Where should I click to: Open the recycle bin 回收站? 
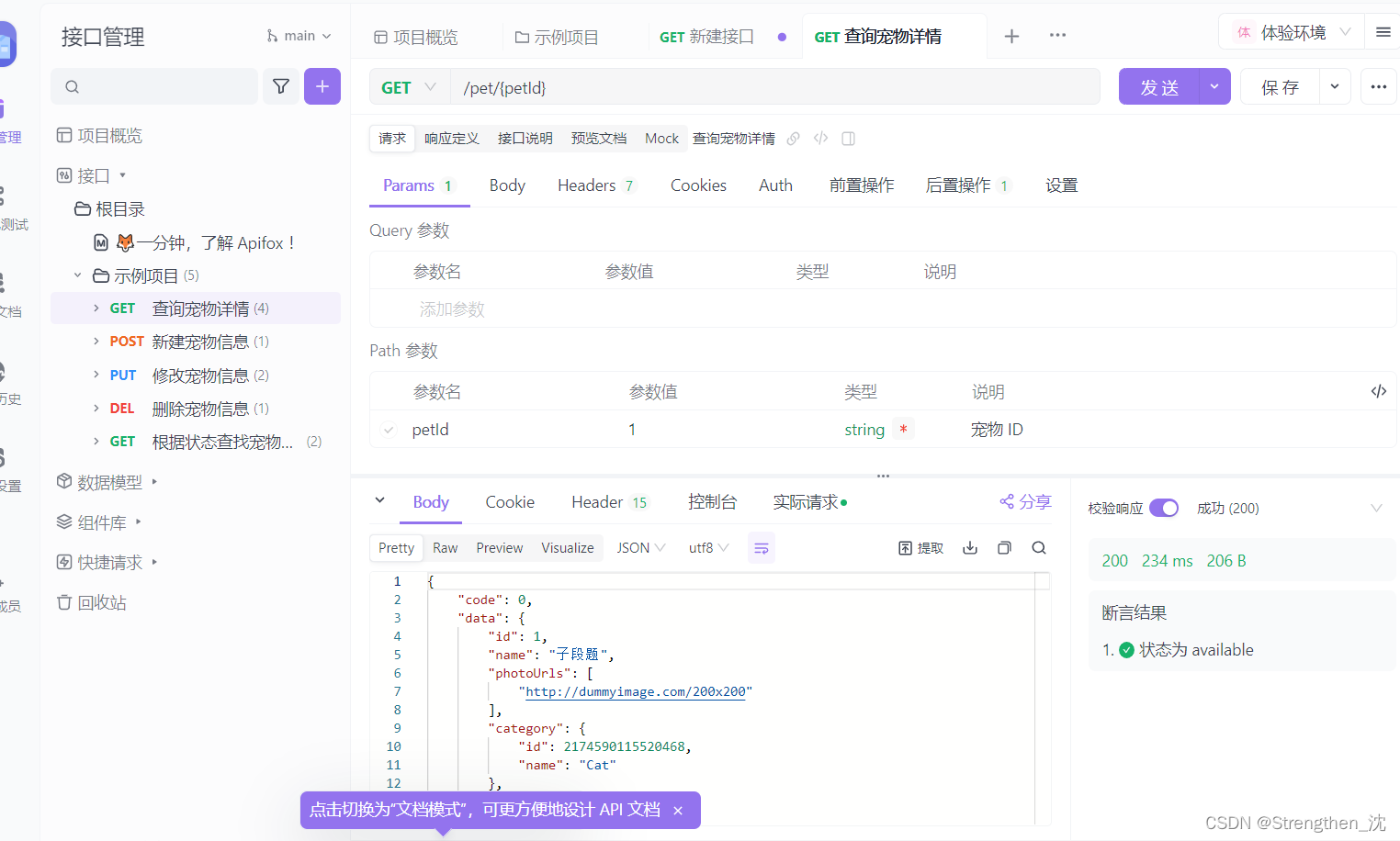92,602
